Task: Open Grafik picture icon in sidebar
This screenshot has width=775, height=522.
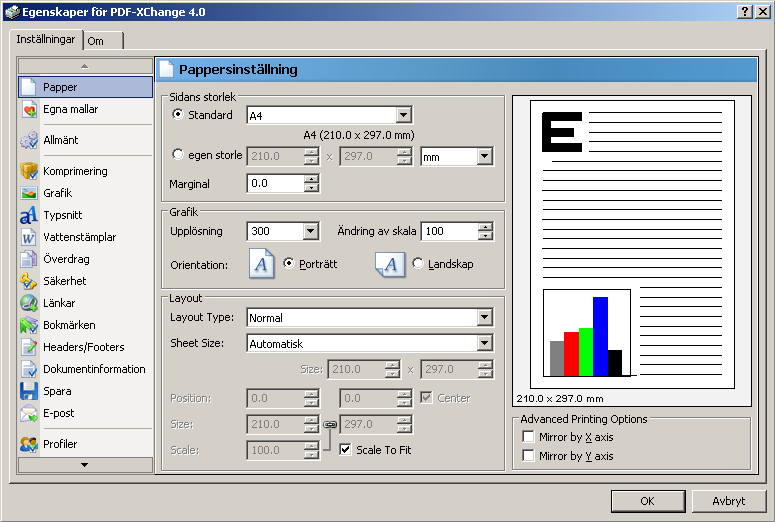Action: 29,193
